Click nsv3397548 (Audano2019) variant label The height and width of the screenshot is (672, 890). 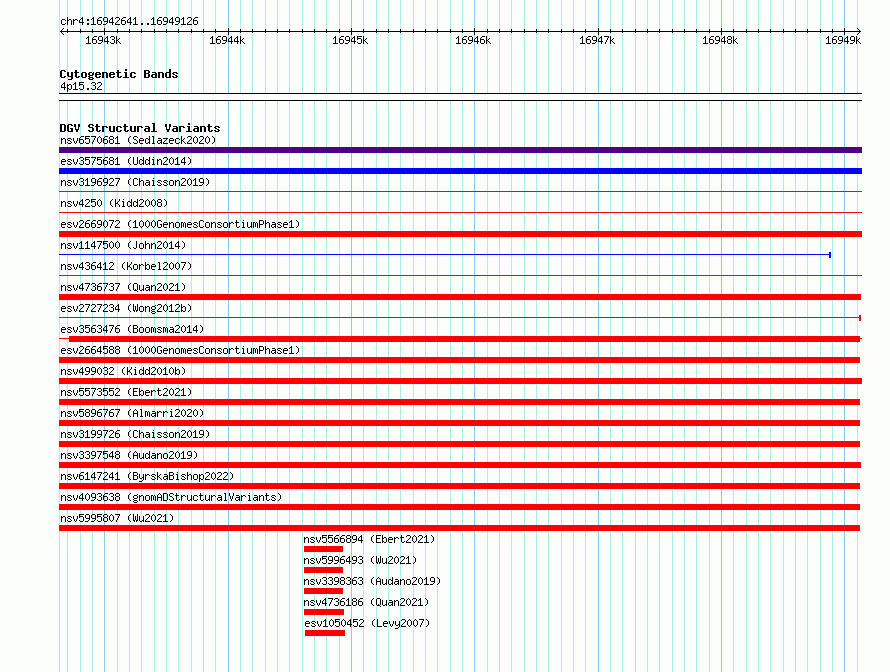point(129,455)
